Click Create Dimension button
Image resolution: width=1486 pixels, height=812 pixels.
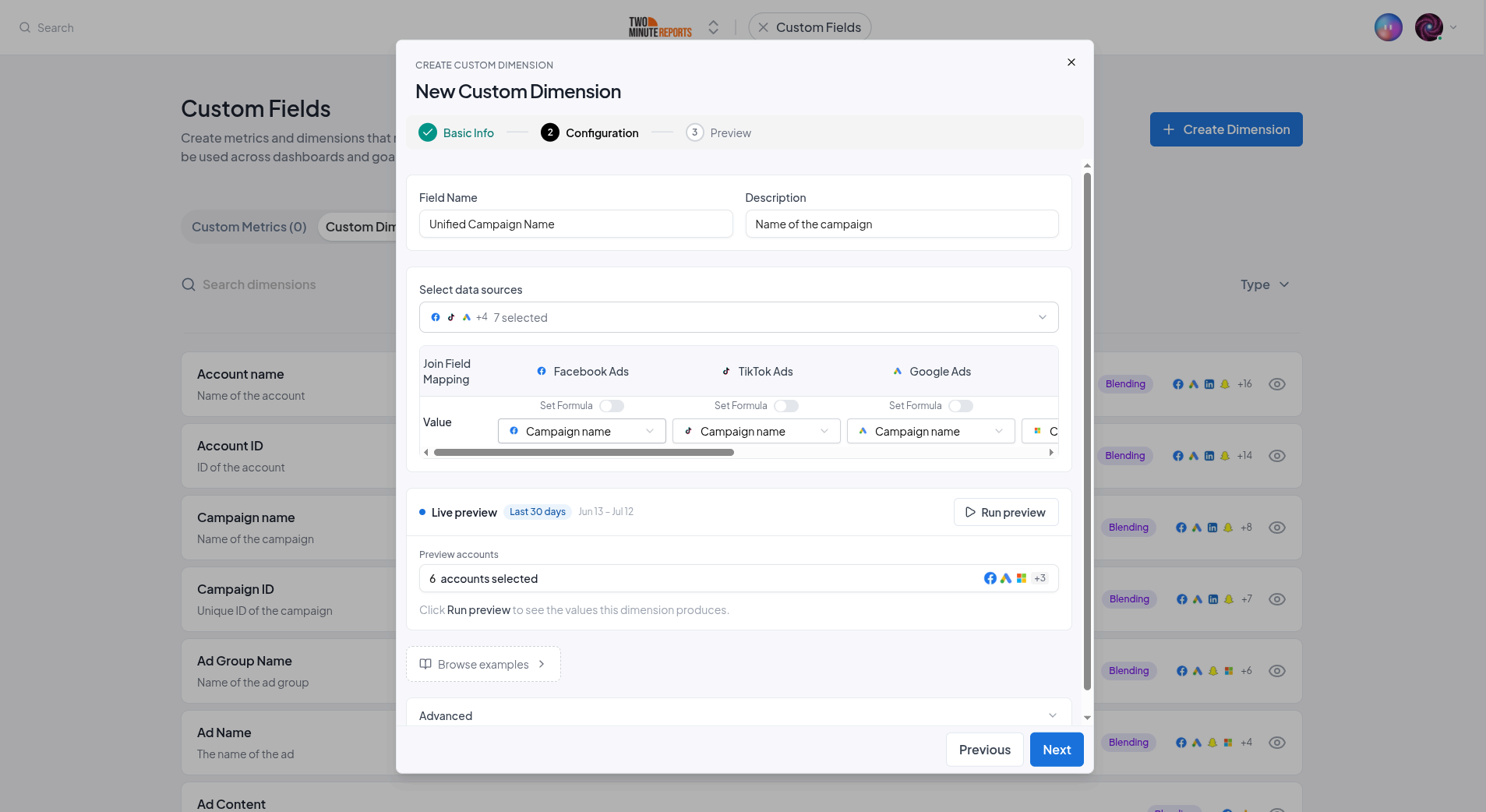[x=1227, y=129]
